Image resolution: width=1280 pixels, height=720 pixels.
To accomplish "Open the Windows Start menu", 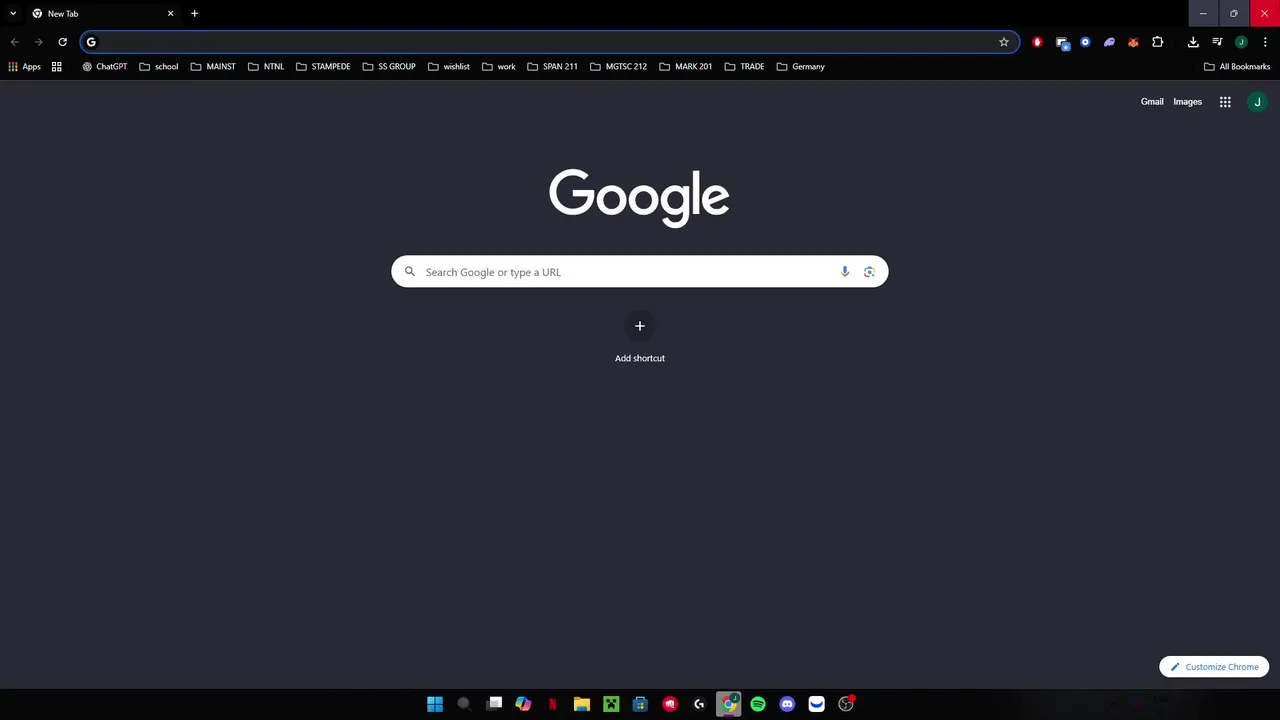I will click(x=435, y=704).
